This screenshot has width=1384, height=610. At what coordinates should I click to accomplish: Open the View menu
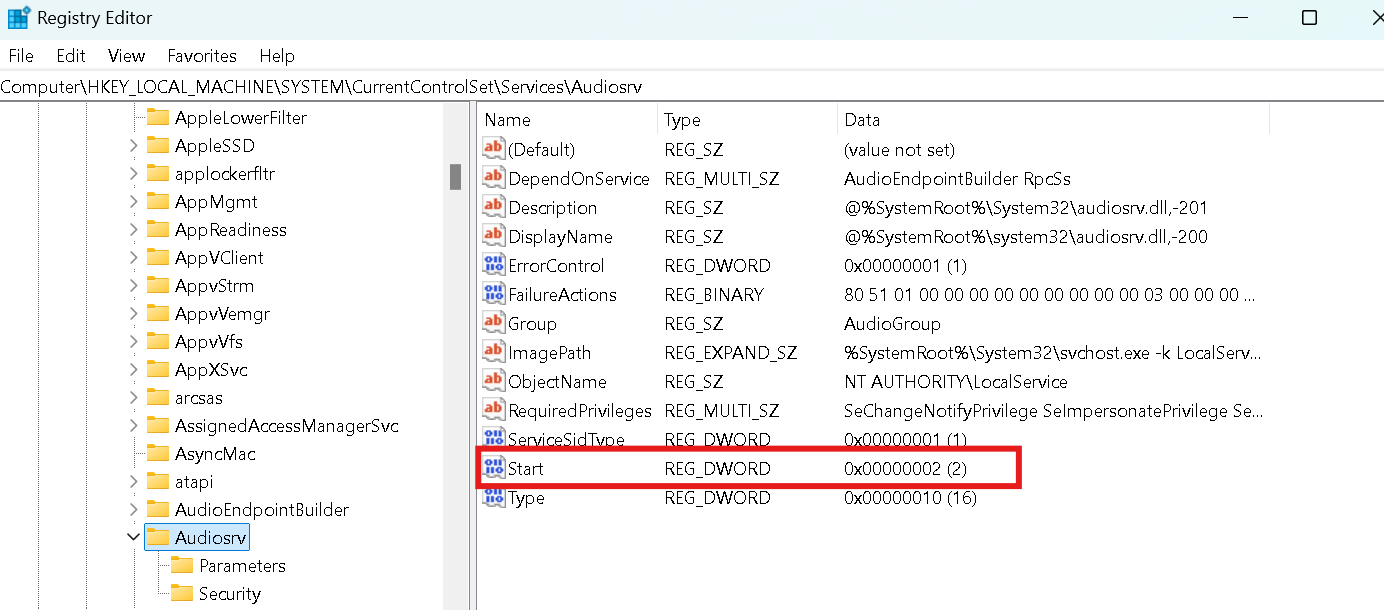127,56
